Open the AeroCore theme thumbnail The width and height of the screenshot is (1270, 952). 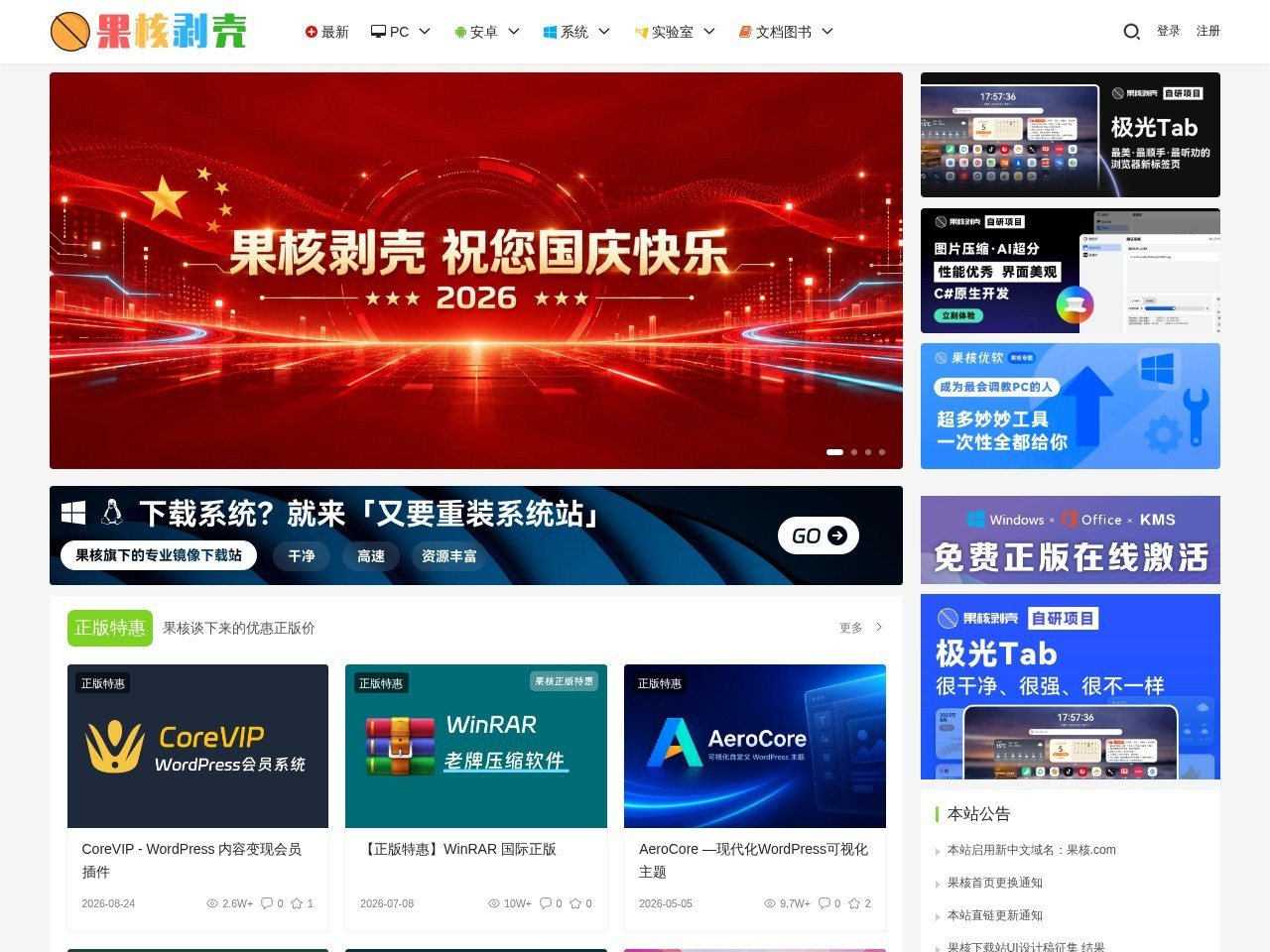(x=755, y=746)
